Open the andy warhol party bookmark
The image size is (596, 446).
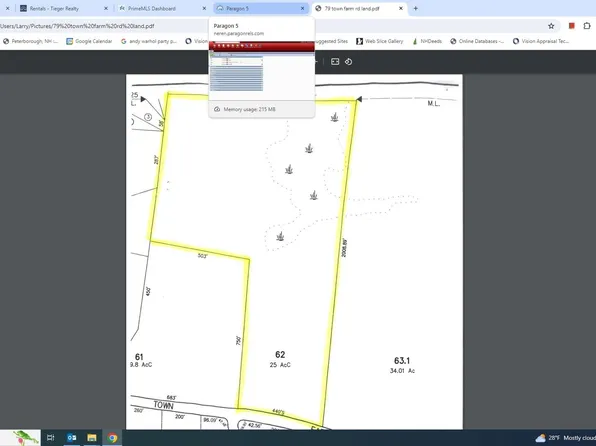[x=149, y=41]
